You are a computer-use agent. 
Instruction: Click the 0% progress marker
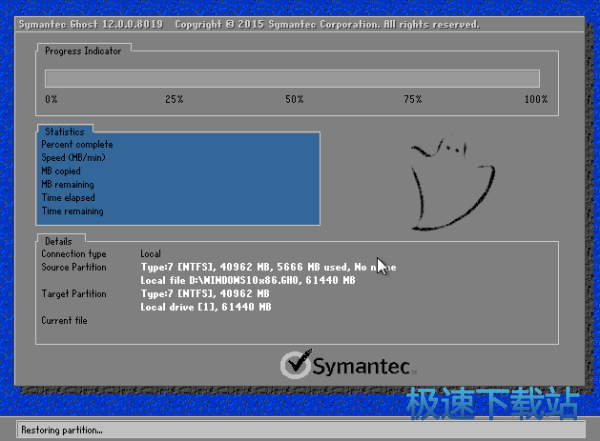51,99
